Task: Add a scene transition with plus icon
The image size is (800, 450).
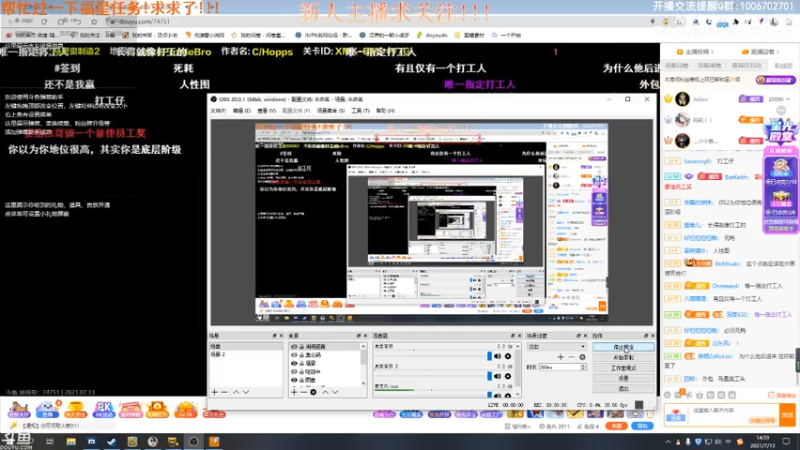Action: 561,357
